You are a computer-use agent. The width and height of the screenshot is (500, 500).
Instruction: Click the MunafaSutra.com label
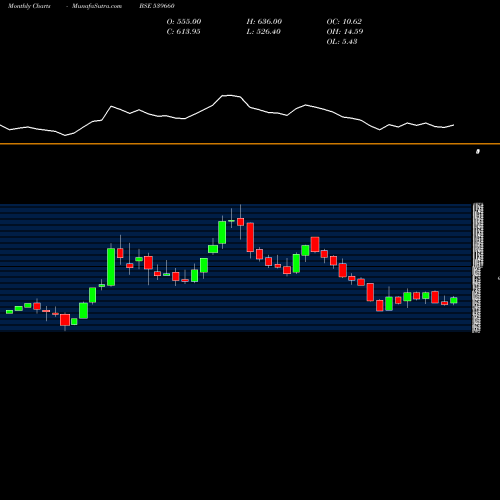97,6
